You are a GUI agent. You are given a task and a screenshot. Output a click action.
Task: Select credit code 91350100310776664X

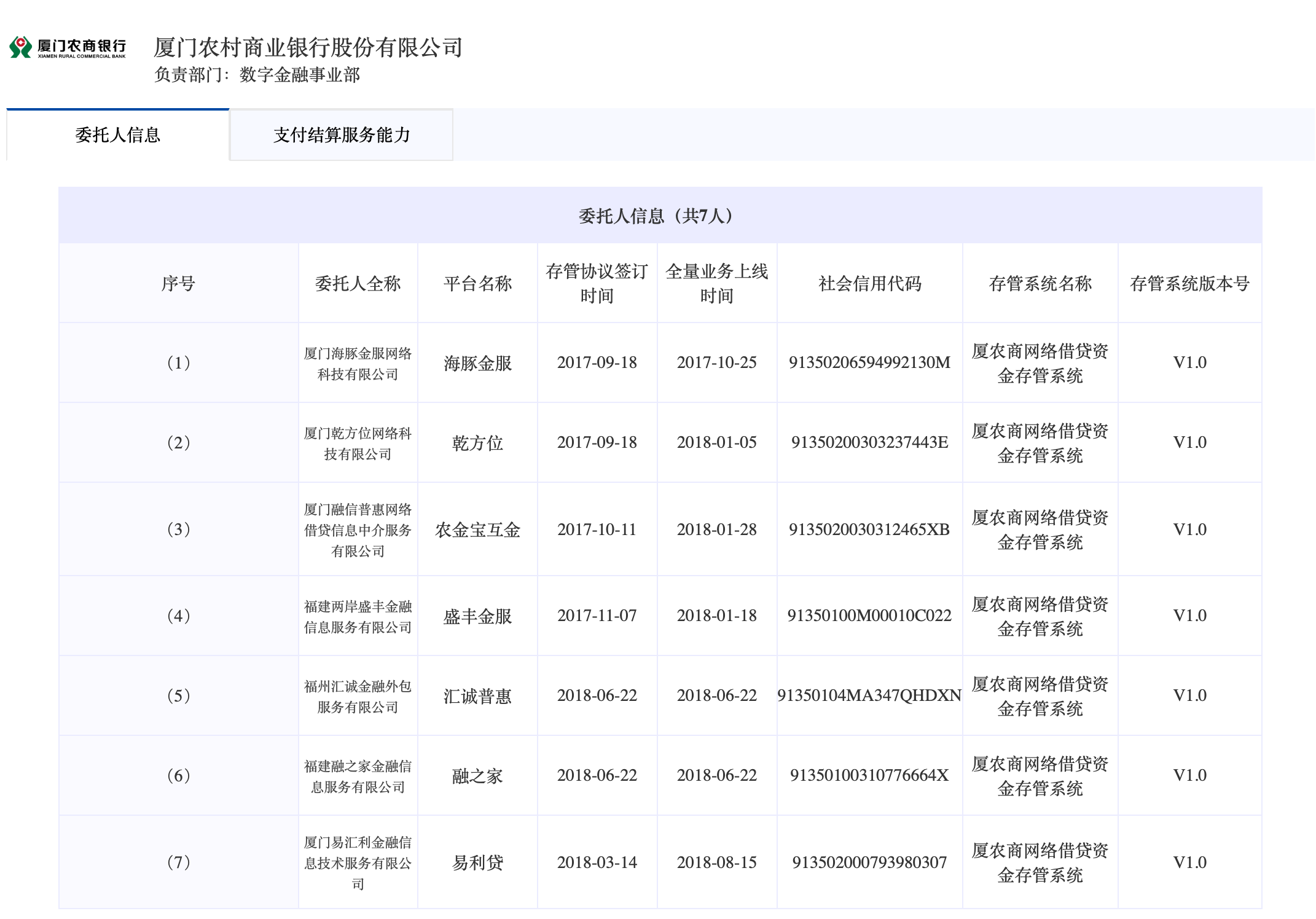click(870, 775)
